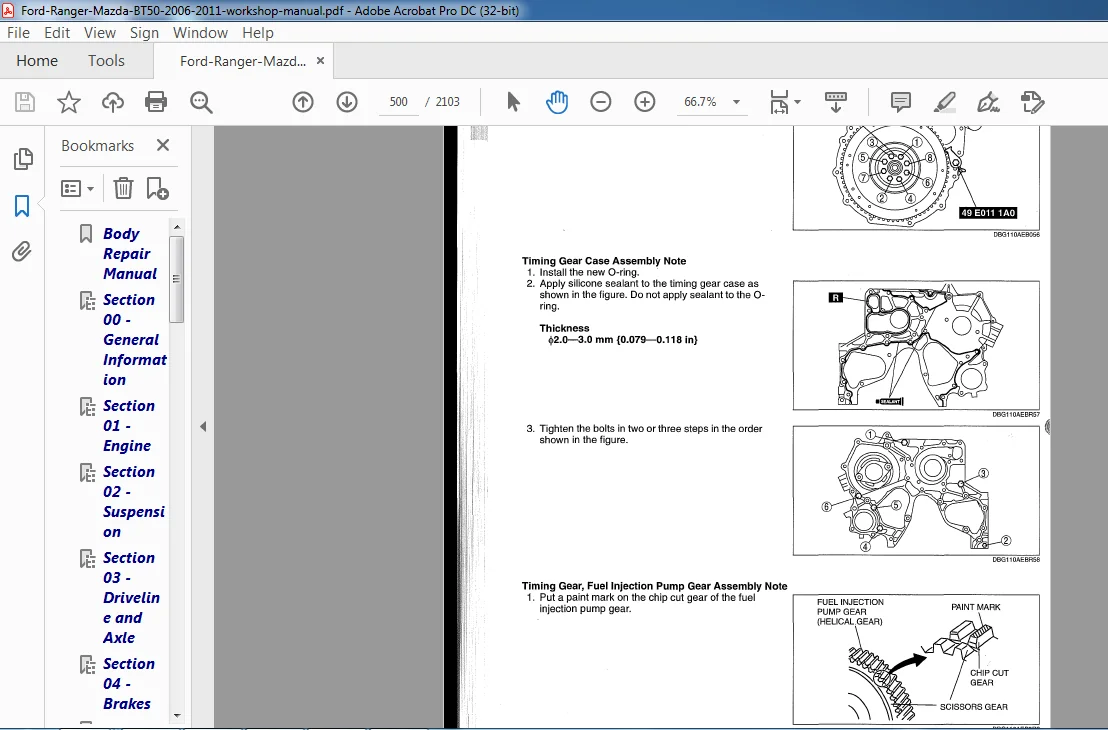This screenshot has width=1108, height=730.
Task: Open the Body Repair Manual bookmark
Action: (x=130, y=253)
